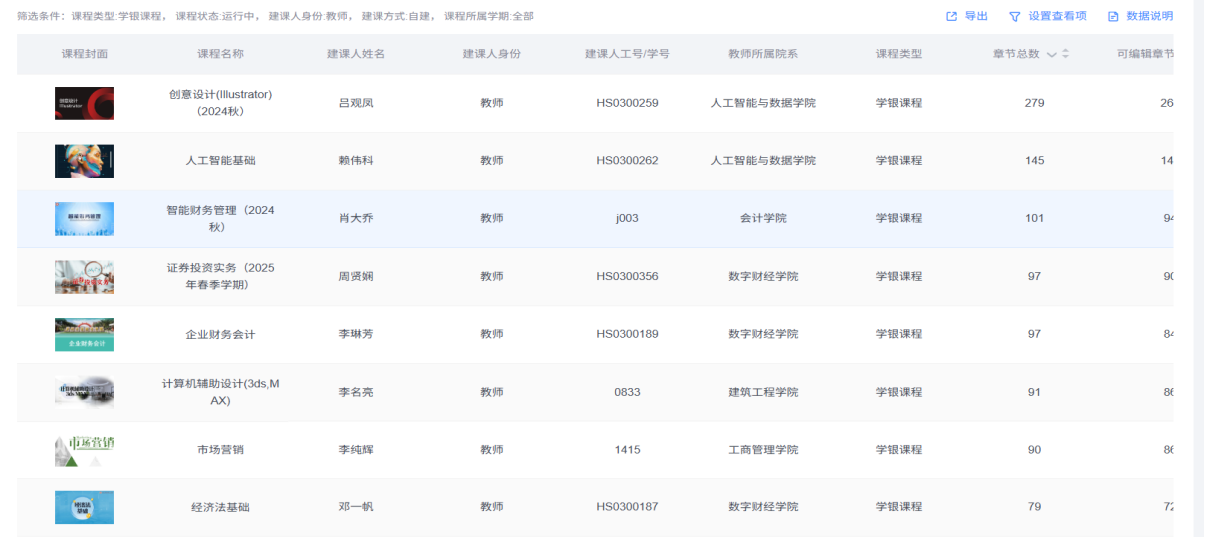Click the sort arrows beside 章节总数
Image resolution: width=1213 pixels, height=537 pixels.
coord(1065,54)
